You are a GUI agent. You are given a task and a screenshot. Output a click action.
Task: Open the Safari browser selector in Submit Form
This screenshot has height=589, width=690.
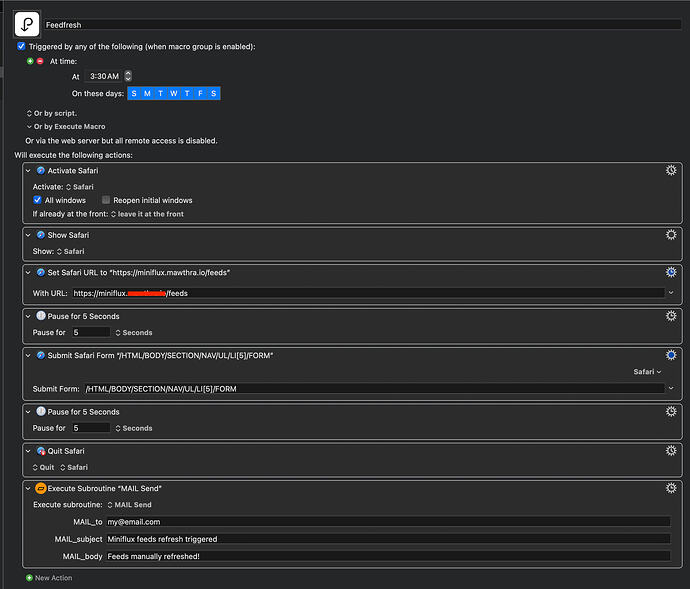click(x=647, y=372)
